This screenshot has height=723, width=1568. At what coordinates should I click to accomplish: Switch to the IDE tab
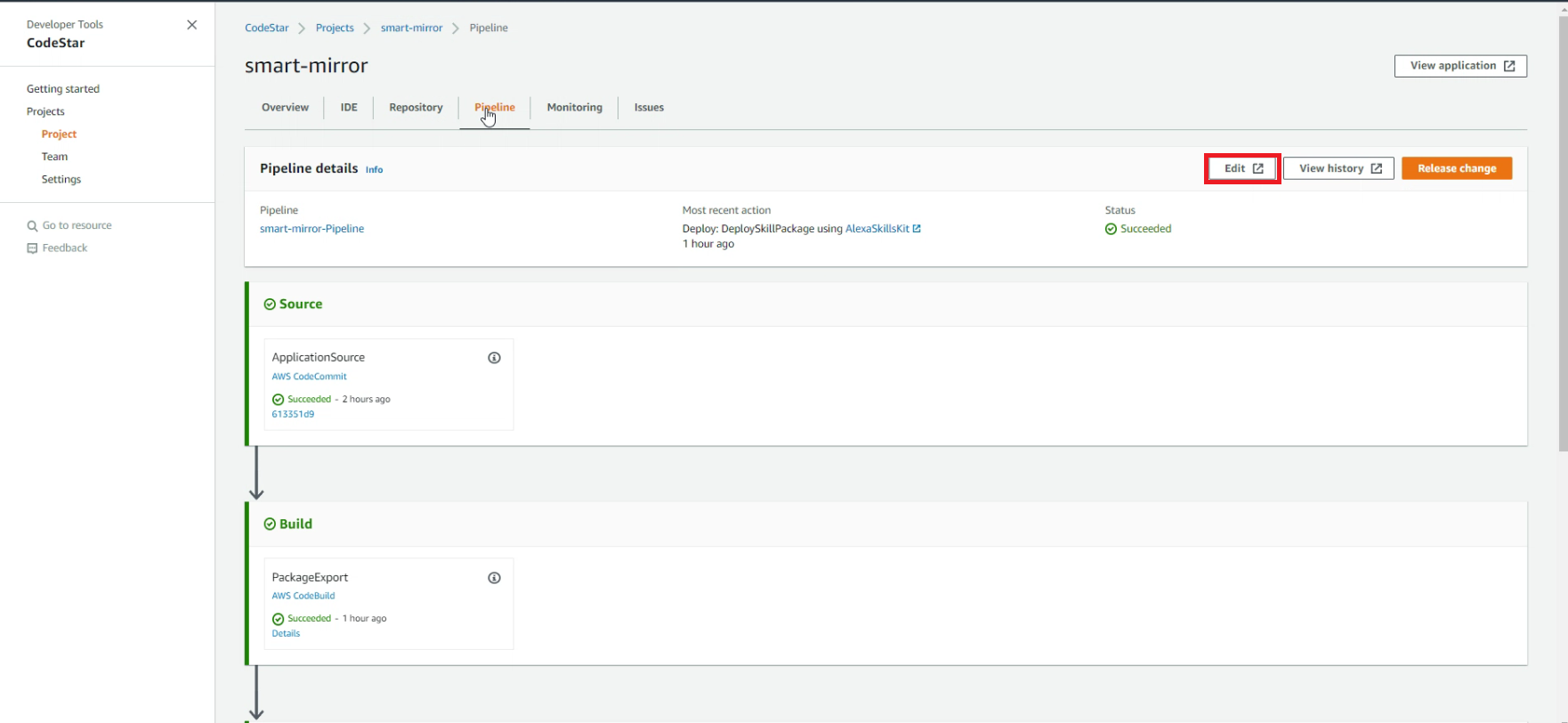pos(349,108)
